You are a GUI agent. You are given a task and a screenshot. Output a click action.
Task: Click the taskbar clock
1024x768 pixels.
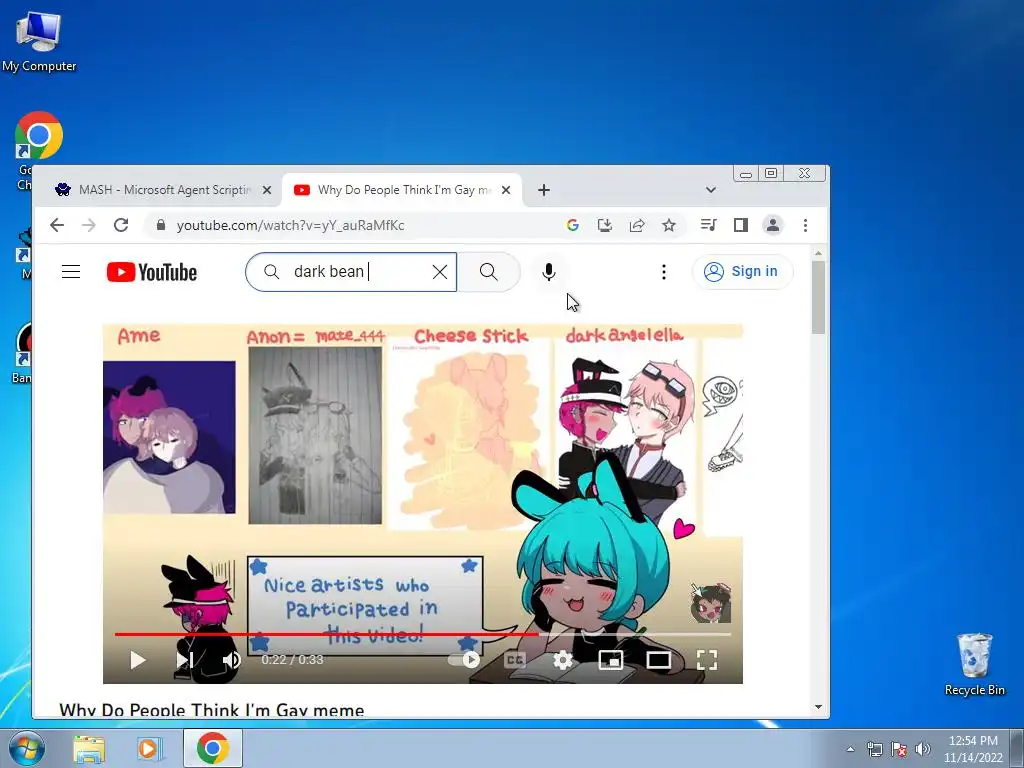pyautogui.click(x=973, y=749)
